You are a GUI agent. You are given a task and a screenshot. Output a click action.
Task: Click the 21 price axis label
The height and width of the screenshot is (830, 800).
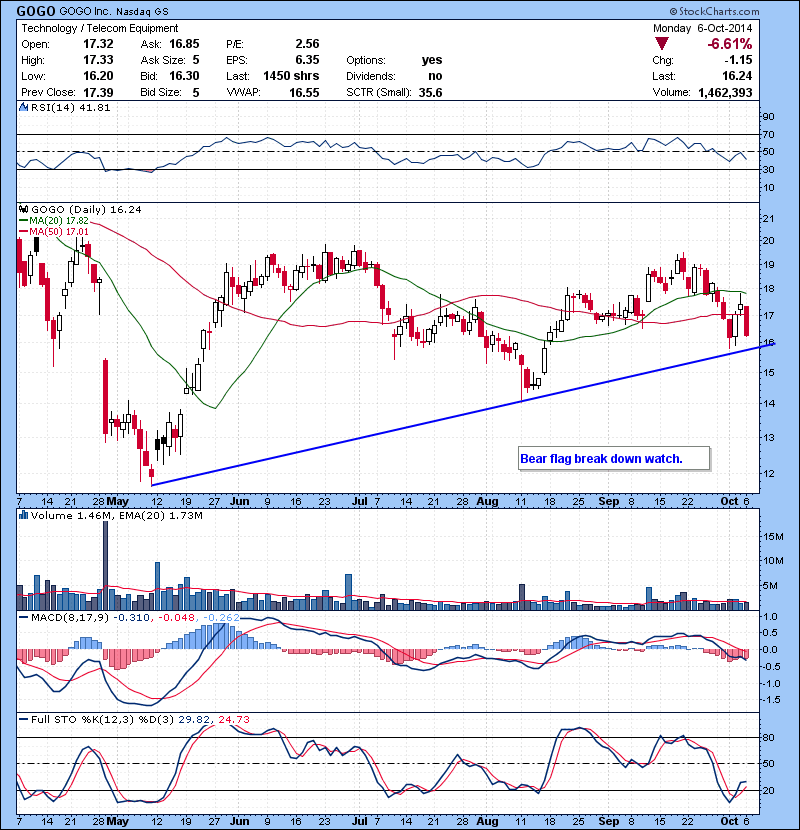click(769, 219)
